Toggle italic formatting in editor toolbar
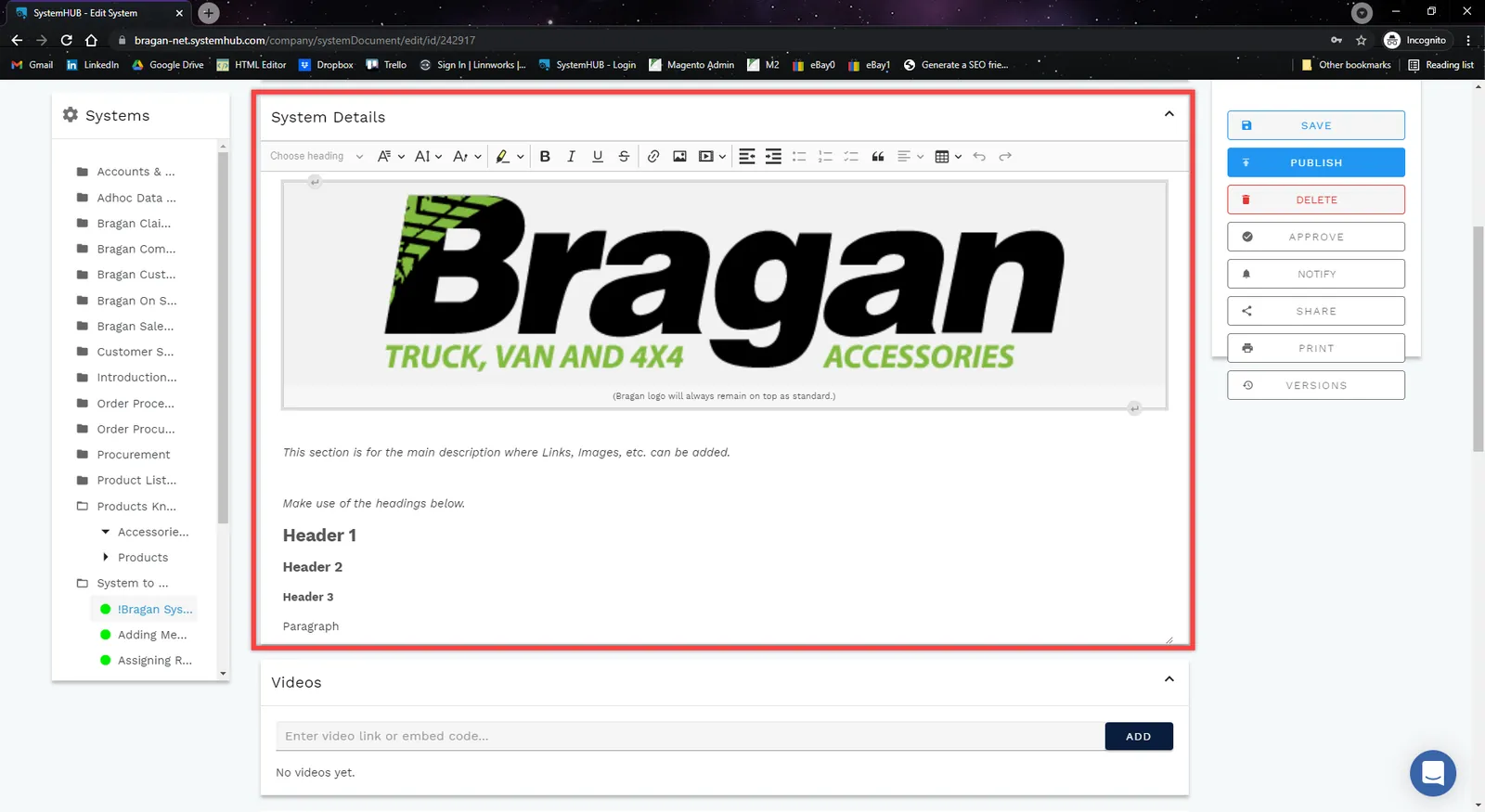Screen dimensions: 1485x812 (x=571, y=156)
